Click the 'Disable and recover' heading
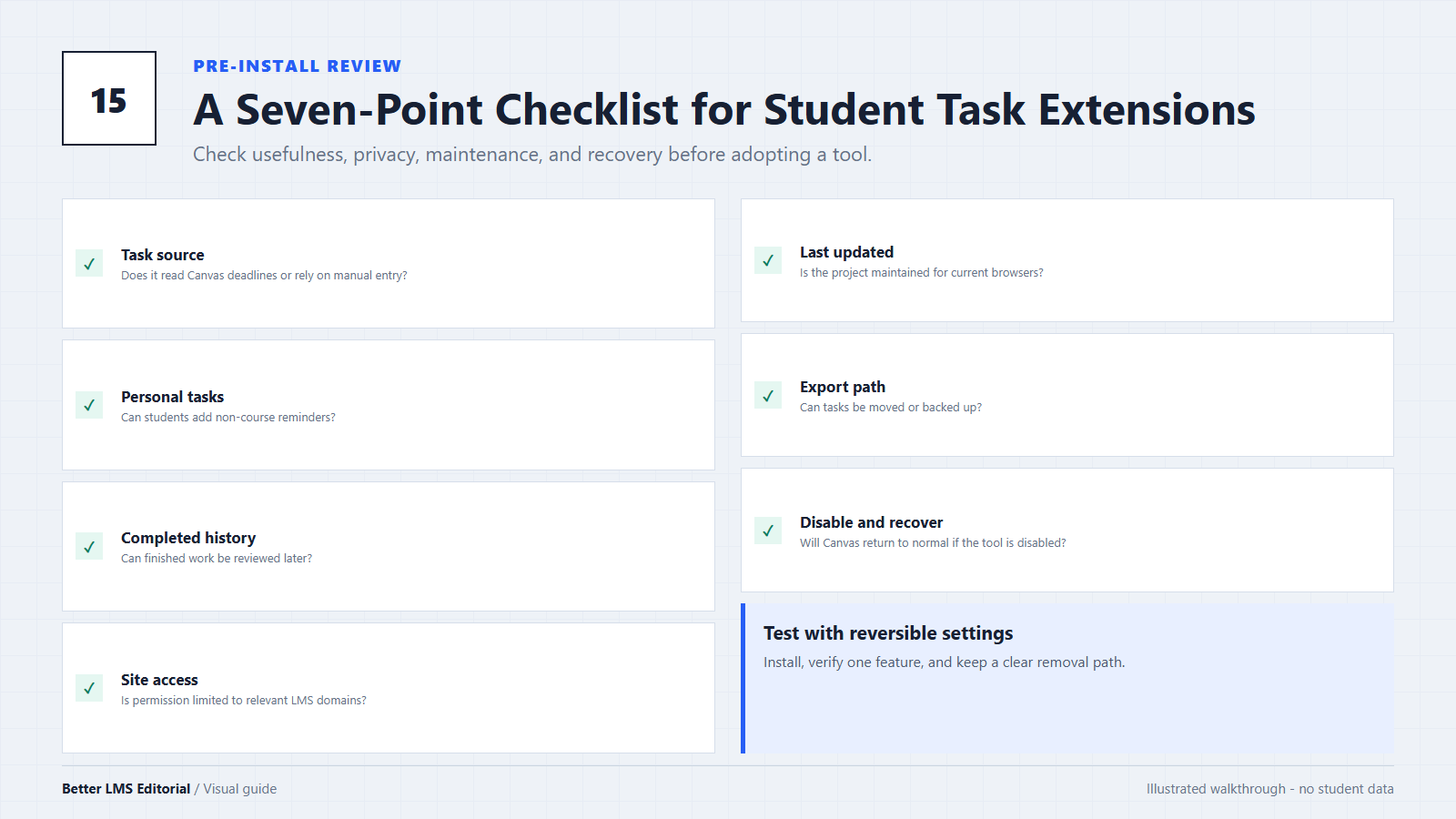Image resolution: width=1456 pixels, height=819 pixels. pos(871,522)
